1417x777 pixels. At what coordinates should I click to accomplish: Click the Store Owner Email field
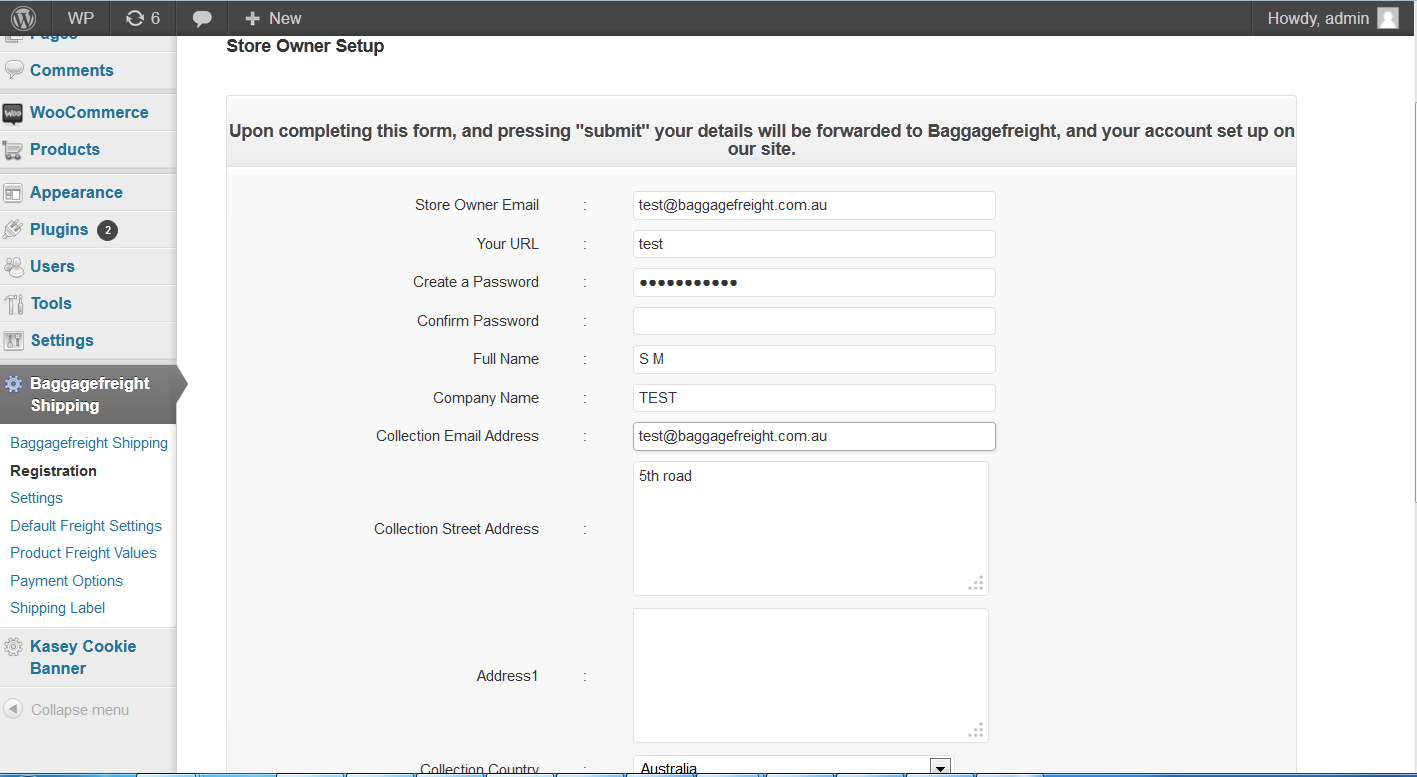tap(814, 205)
